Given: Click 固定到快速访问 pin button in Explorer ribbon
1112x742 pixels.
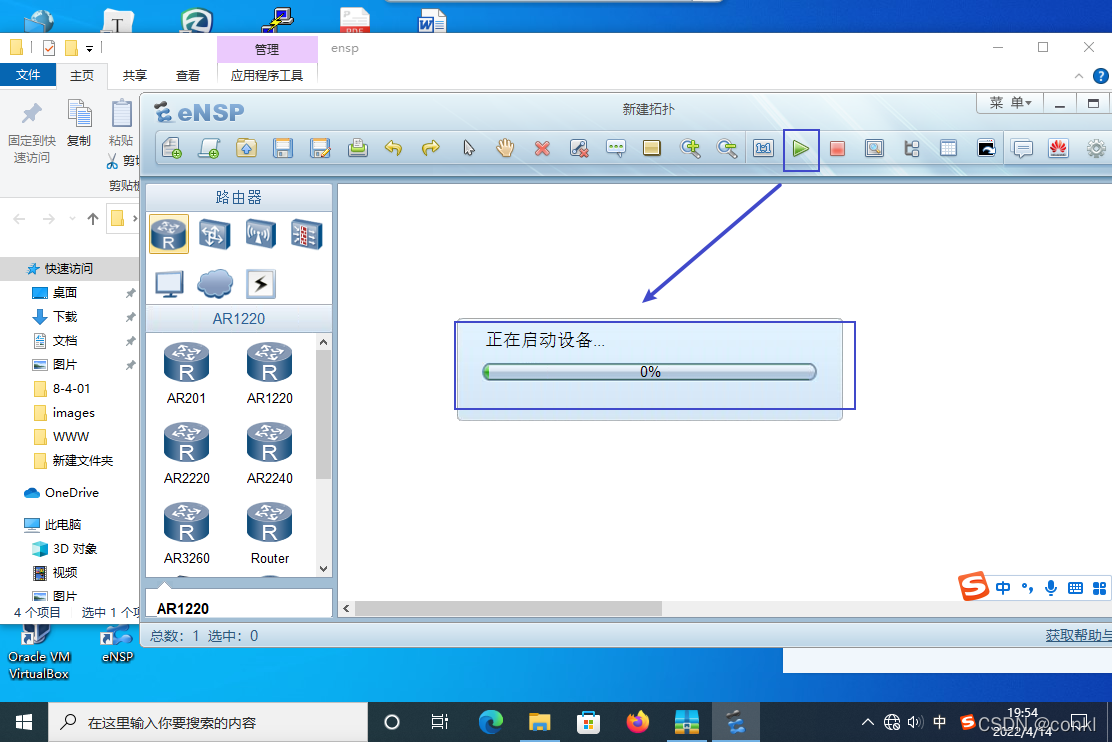Looking at the screenshot, I should (32, 133).
